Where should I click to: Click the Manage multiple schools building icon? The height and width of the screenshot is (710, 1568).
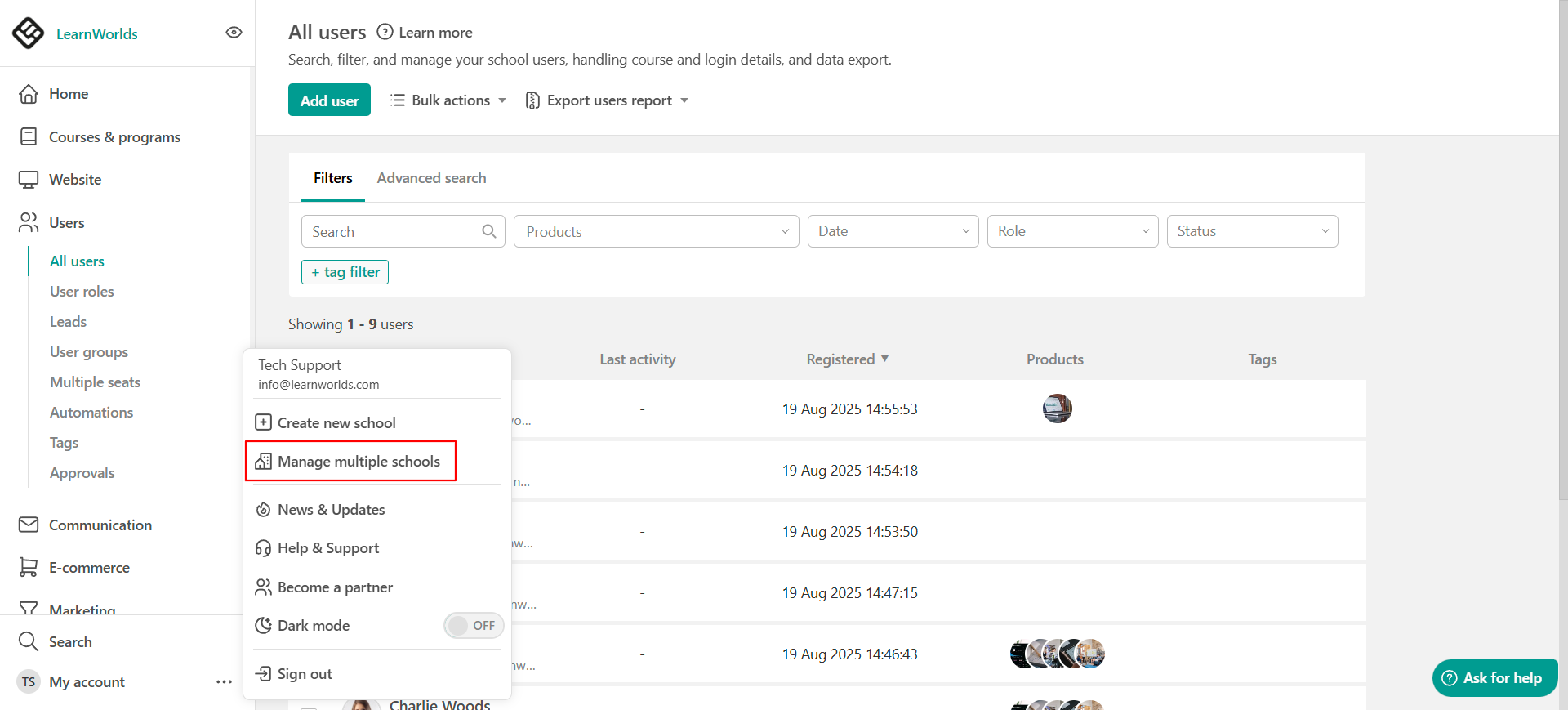point(263,461)
